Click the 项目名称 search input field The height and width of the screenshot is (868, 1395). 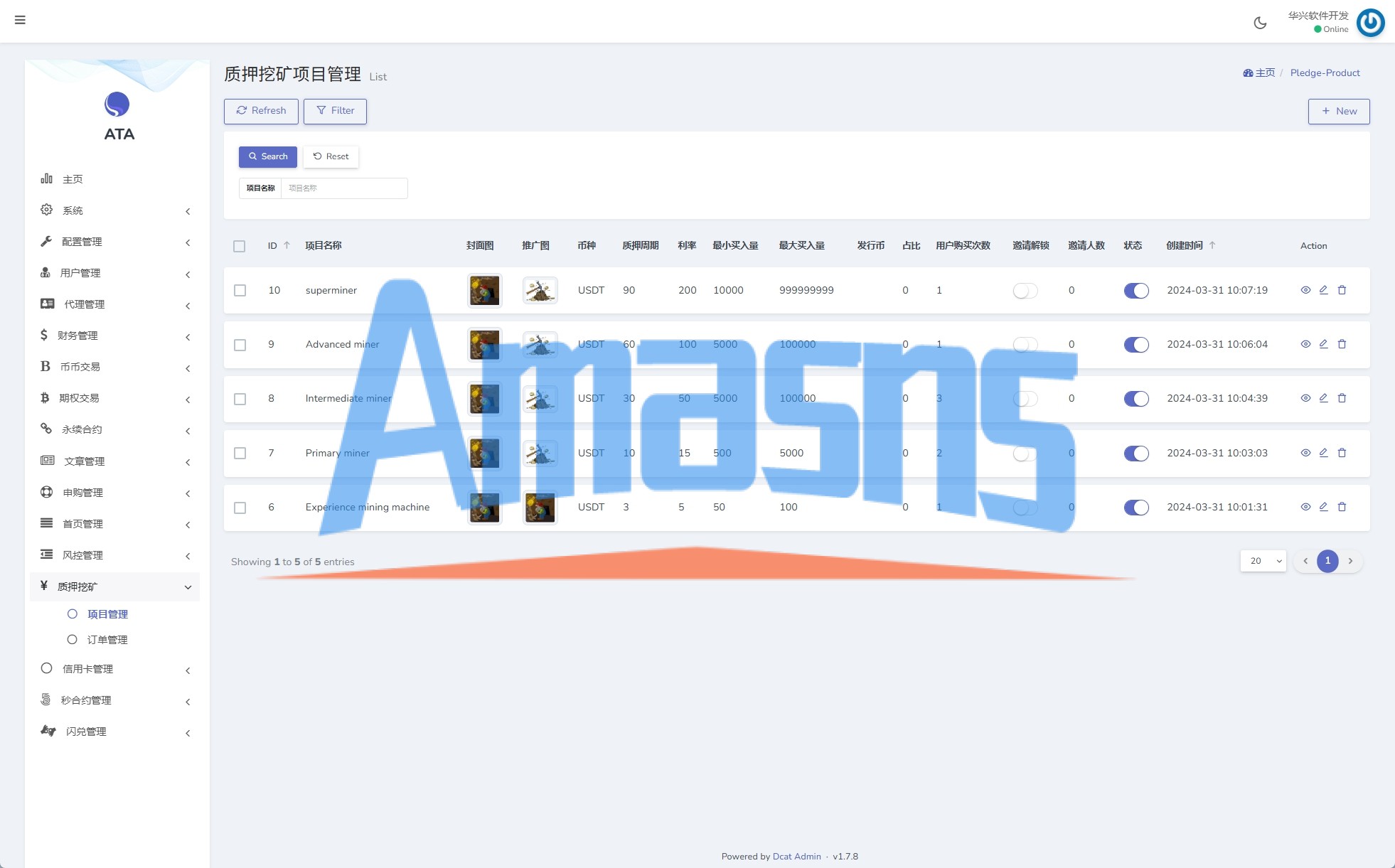344,188
